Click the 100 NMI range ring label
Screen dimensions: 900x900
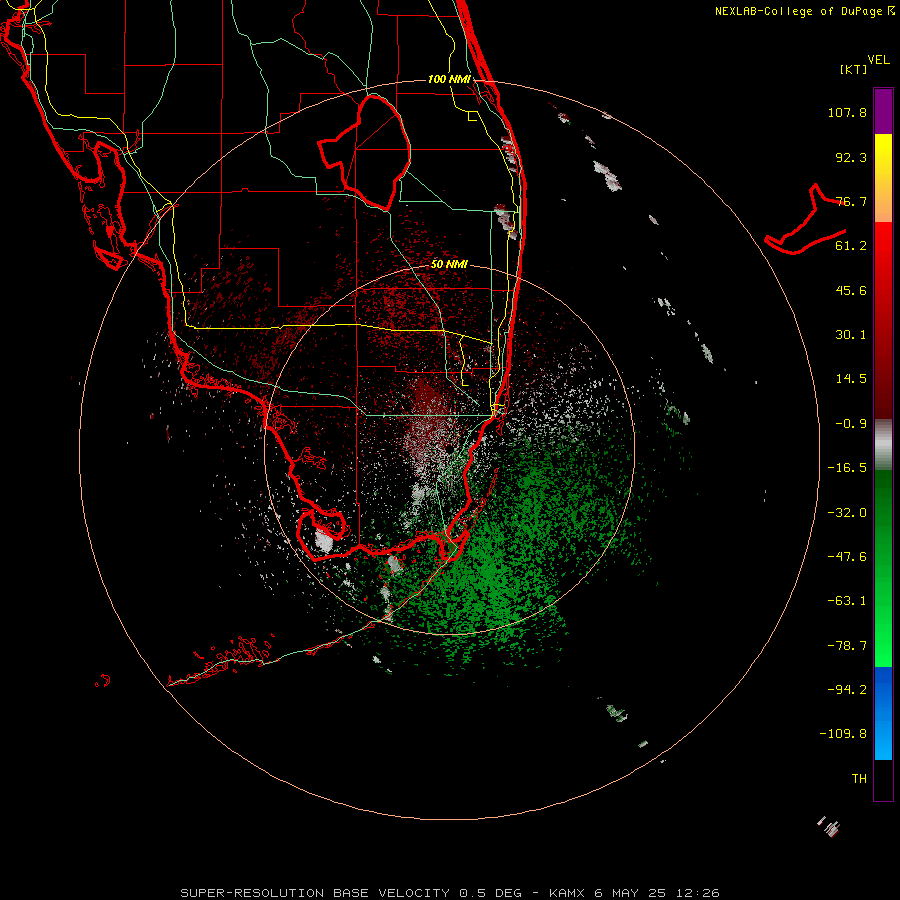coord(449,79)
